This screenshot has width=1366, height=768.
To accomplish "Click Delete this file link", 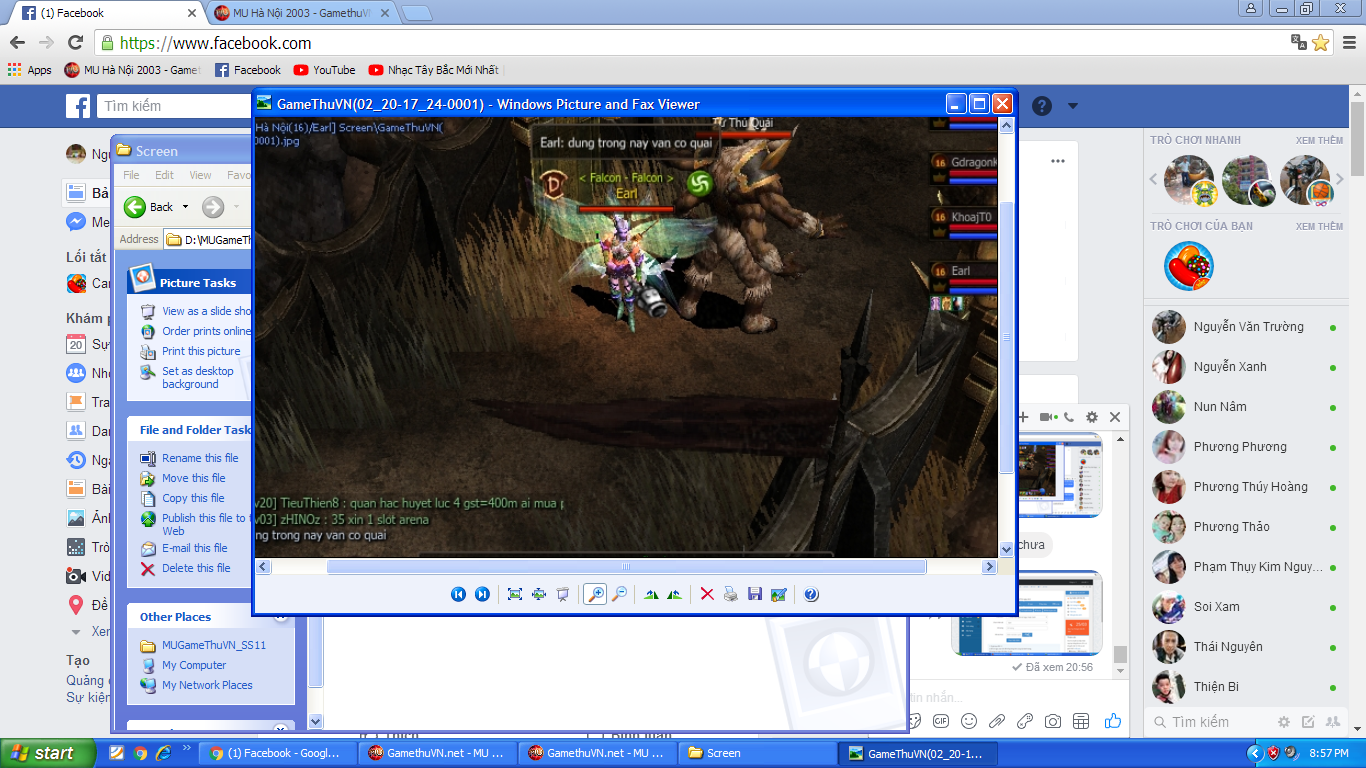I will (196, 568).
